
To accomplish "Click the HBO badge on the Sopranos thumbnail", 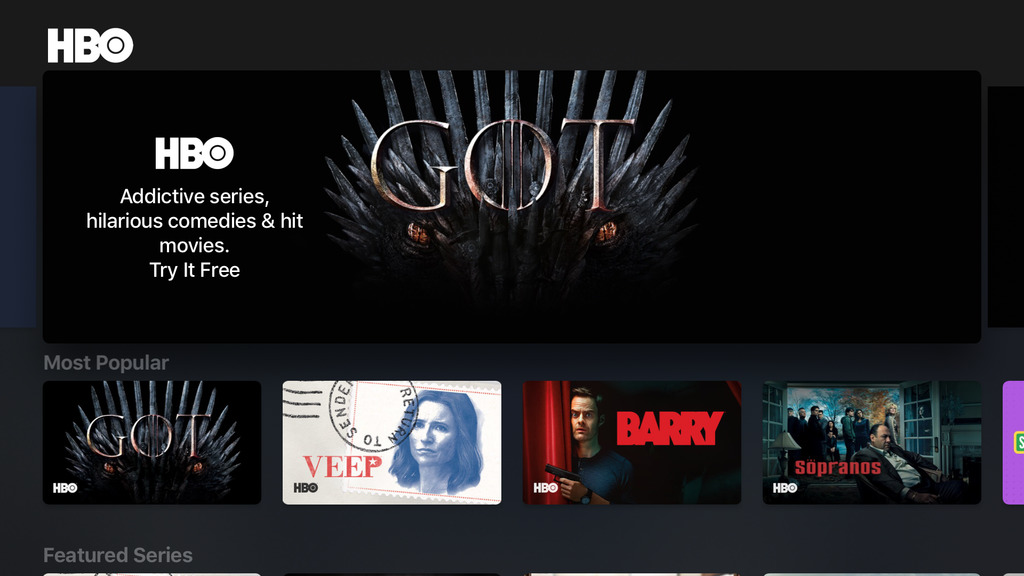I will (785, 488).
